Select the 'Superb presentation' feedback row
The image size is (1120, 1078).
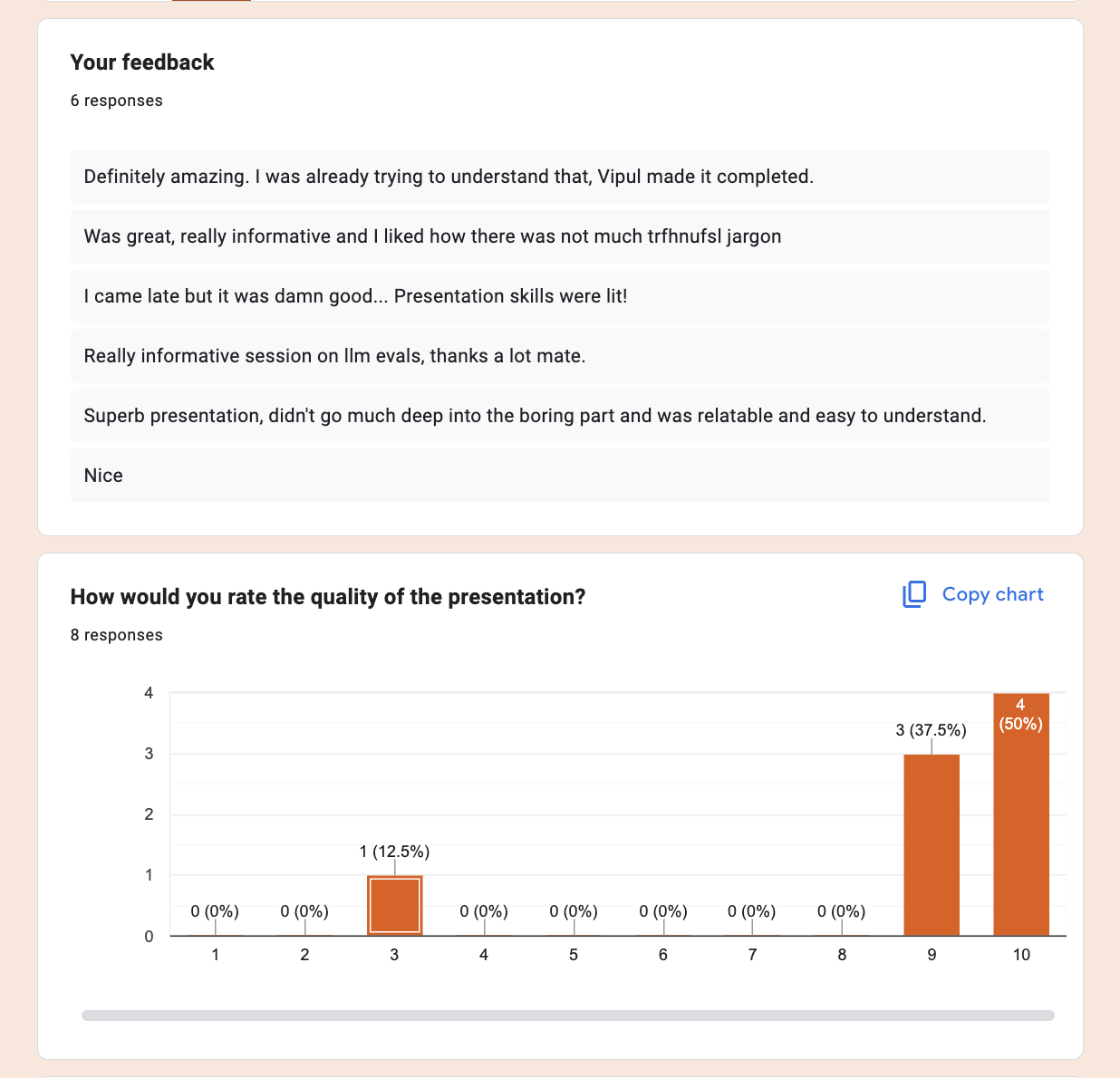[x=560, y=416]
